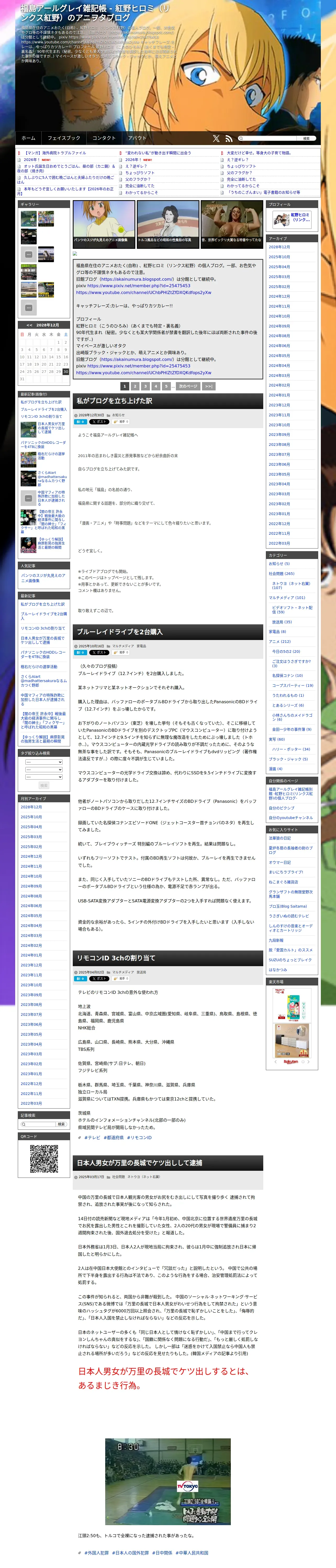The height and width of the screenshot is (1568, 336).
Task: Click X post button under ブルーレイドライブ post
Action: (x=99, y=652)
